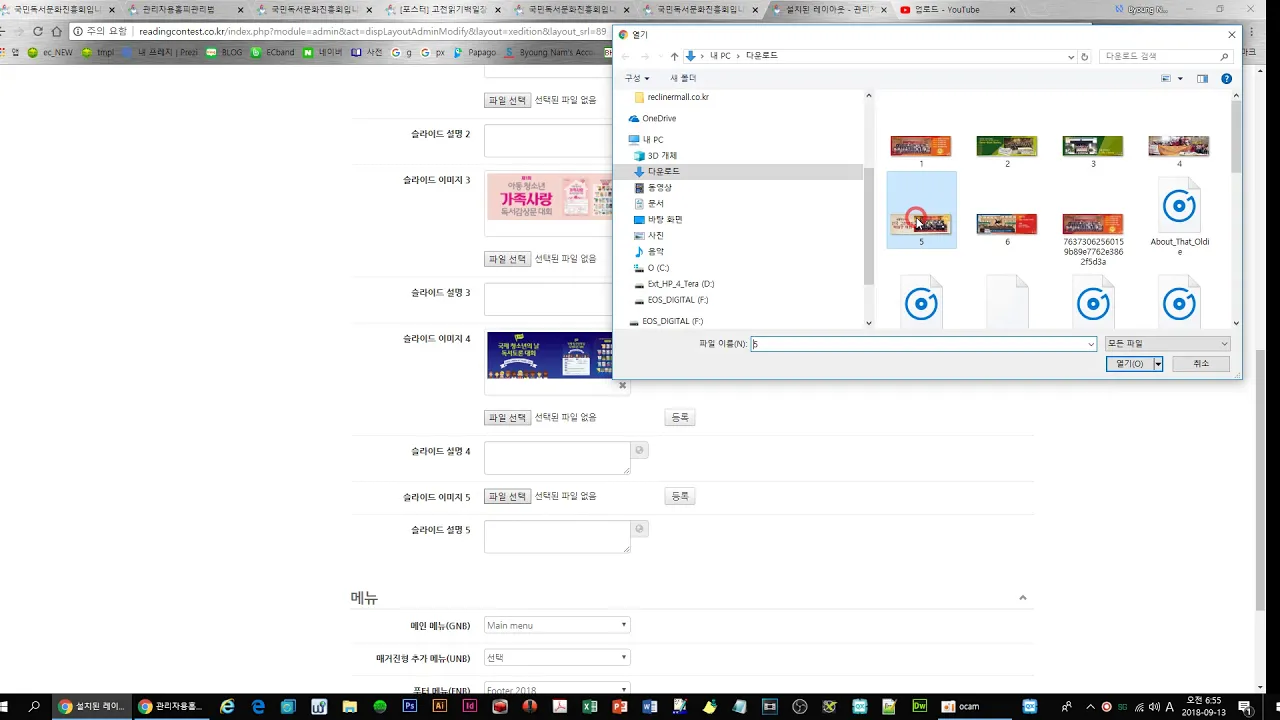1280x720 pixels.
Task: Open the 메인 메뉴(GNB) Main menu dropdown
Action: click(557, 626)
